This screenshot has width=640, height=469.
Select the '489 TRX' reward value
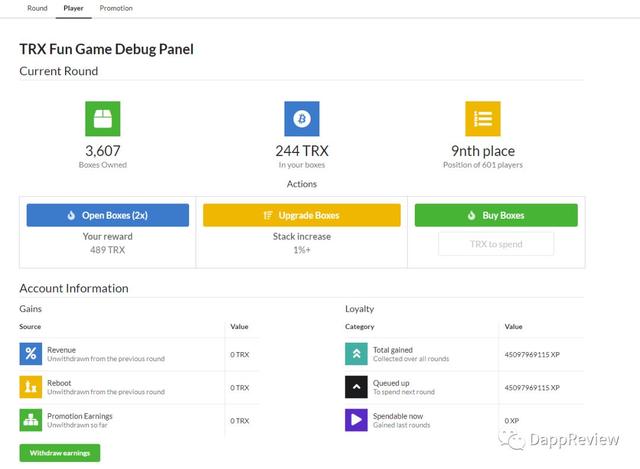(x=107, y=250)
